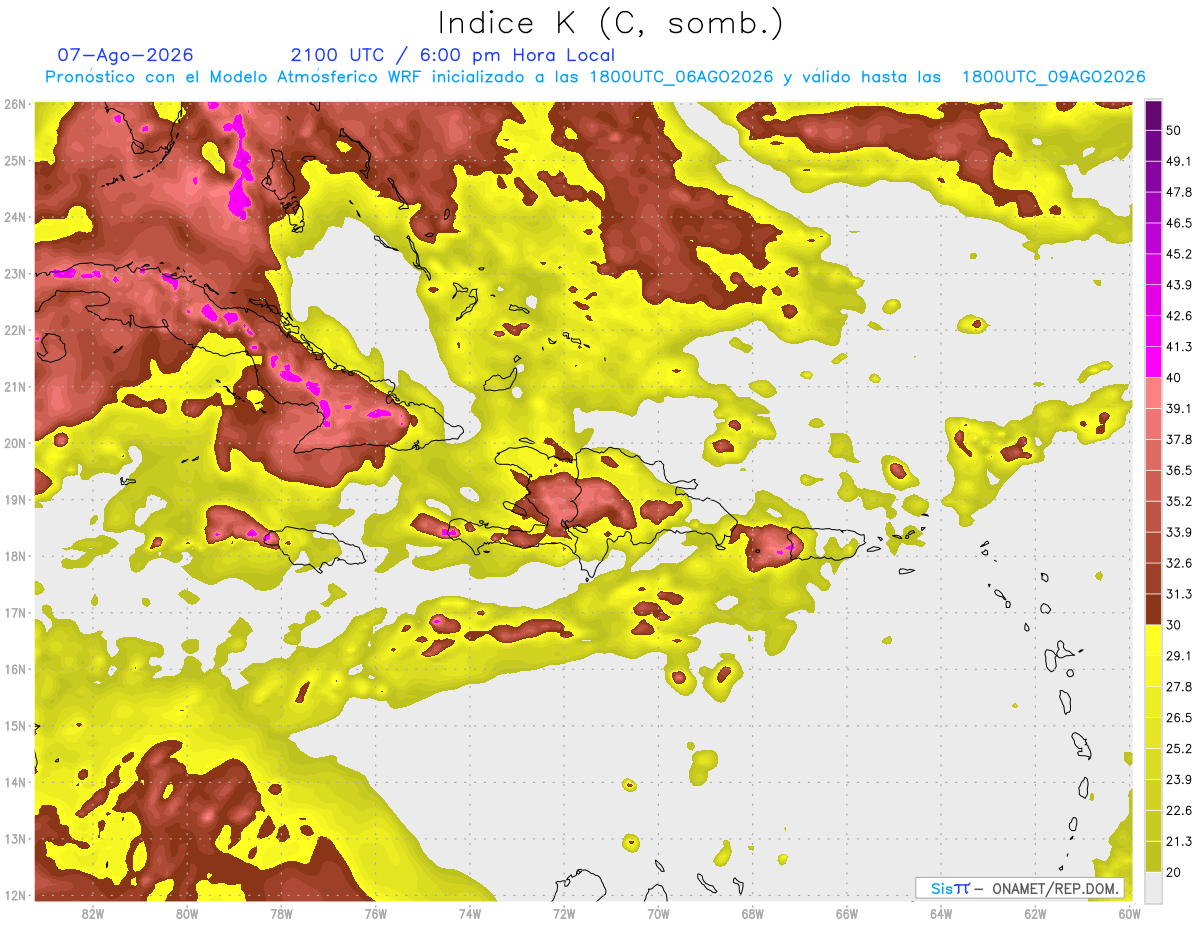Click the color bar value '49.1'
Image resolution: width=1200 pixels, height=927 pixels.
pos(1179,161)
